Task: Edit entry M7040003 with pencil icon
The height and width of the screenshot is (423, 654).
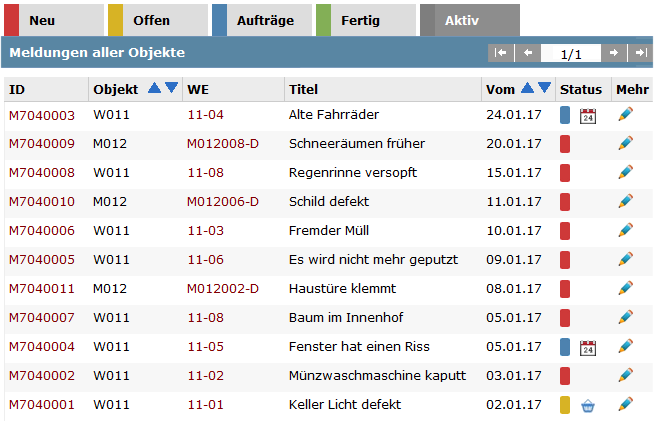Action: [x=626, y=115]
